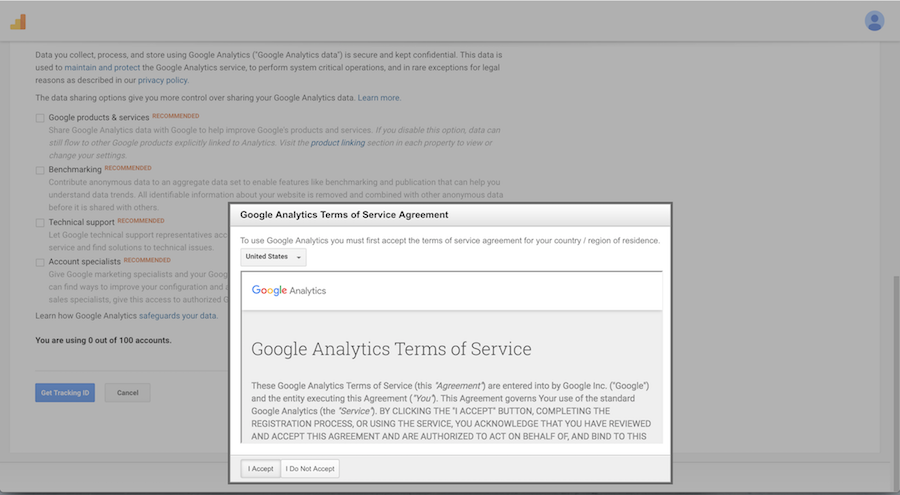Enable Google products & services checkbox
This screenshot has height=495, width=900.
click(40, 118)
